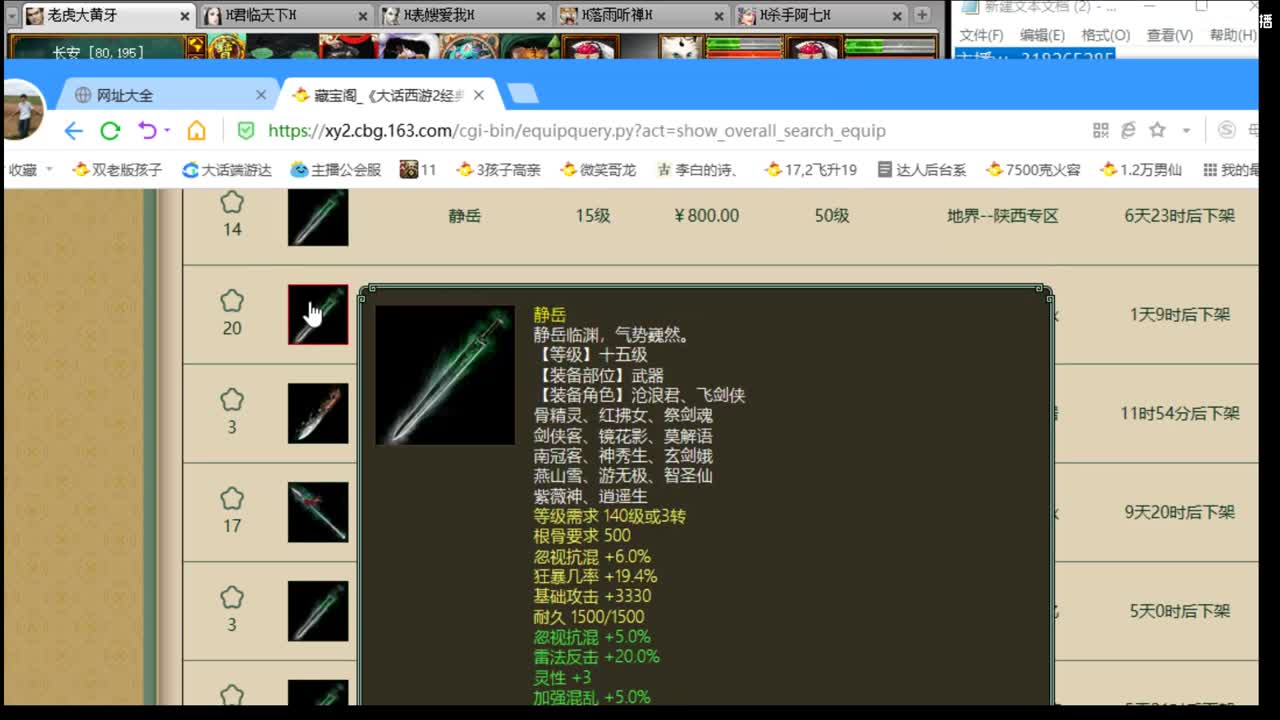
Task: Bookmark this page with the star icon
Action: coord(1157,131)
